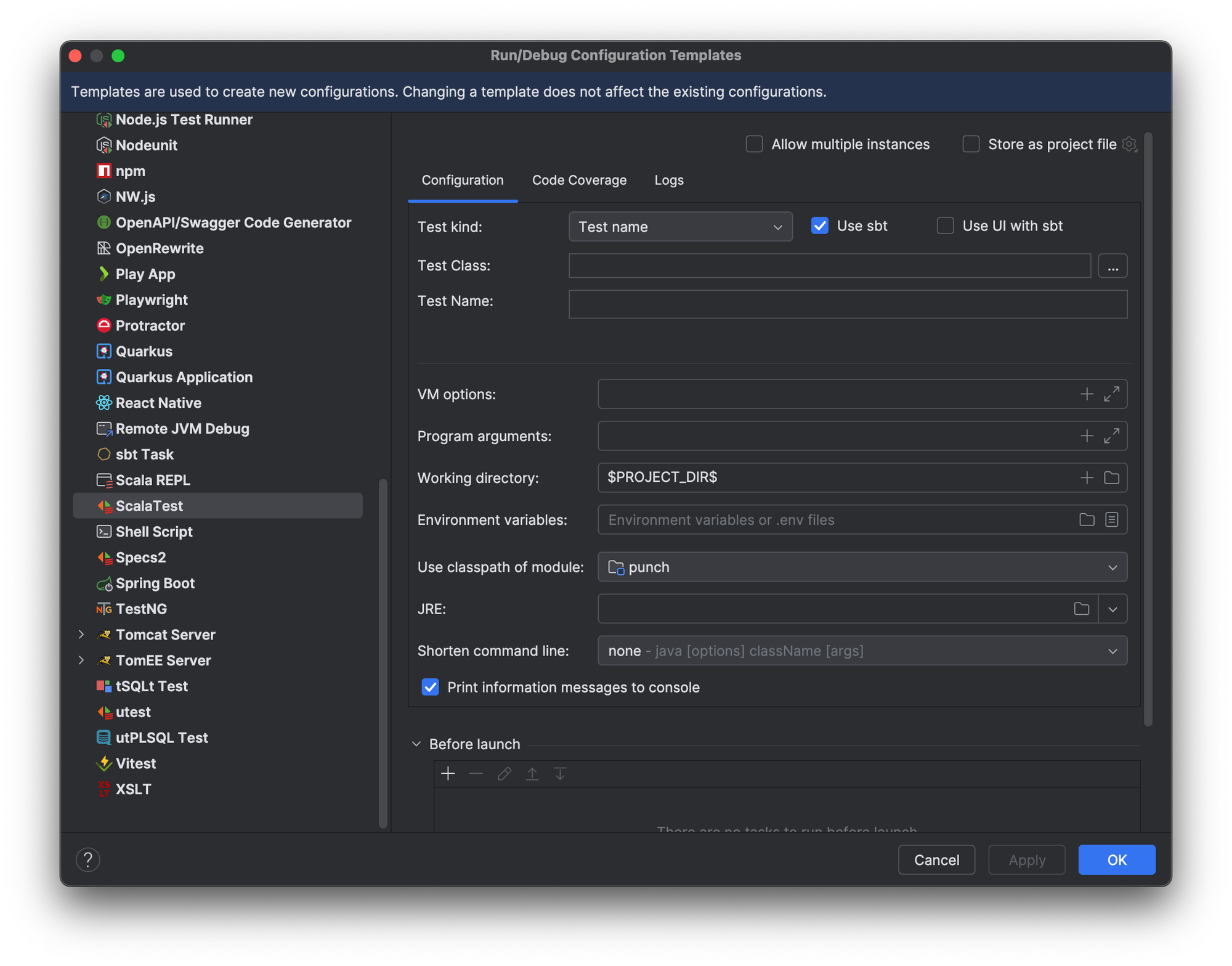This screenshot has height=966, width=1232.
Task: Open help via the question mark icon
Action: [88, 859]
